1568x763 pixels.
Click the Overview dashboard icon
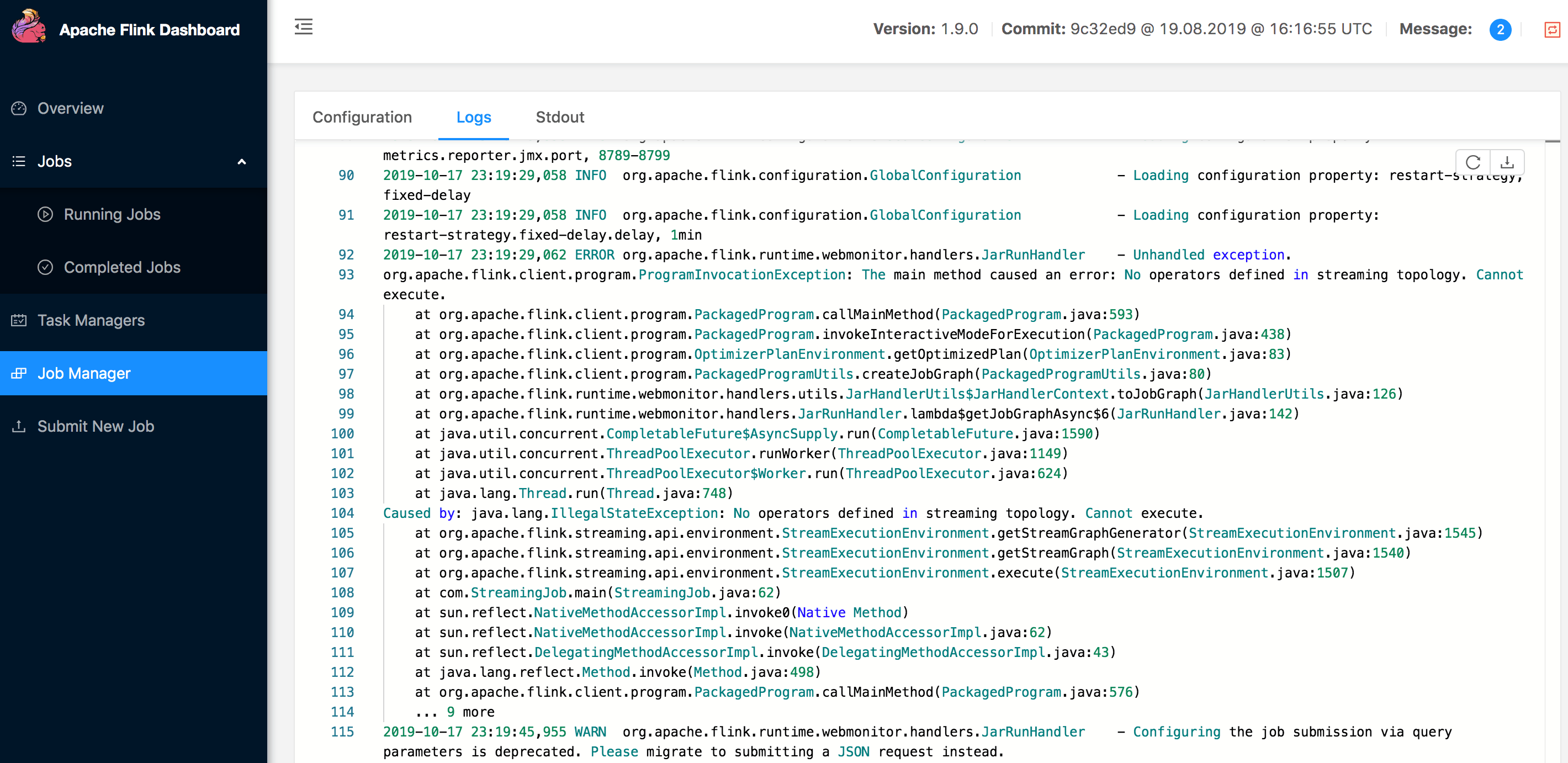(x=19, y=108)
